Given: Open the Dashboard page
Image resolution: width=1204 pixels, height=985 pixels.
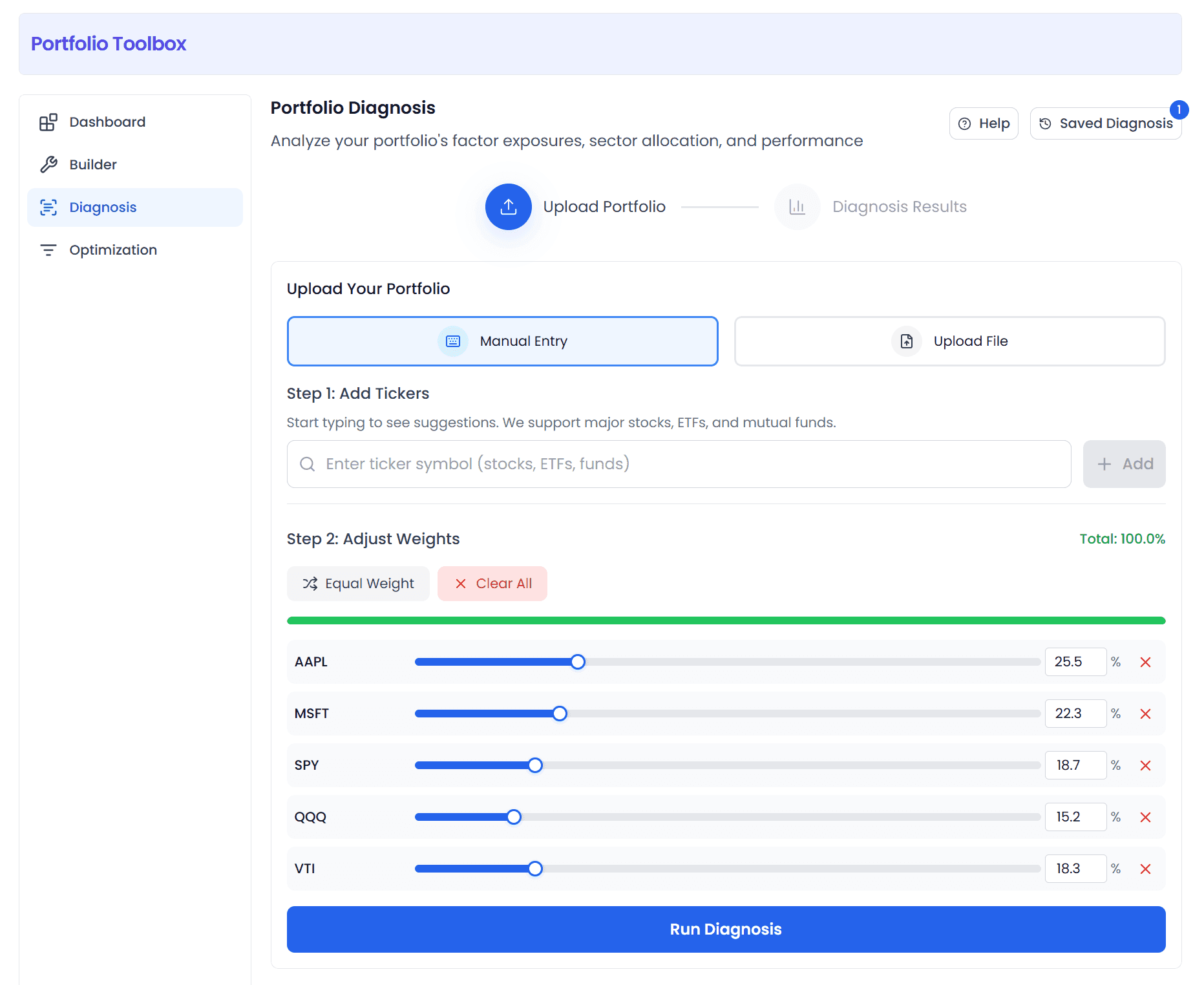Looking at the screenshot, I should point(135,122).
